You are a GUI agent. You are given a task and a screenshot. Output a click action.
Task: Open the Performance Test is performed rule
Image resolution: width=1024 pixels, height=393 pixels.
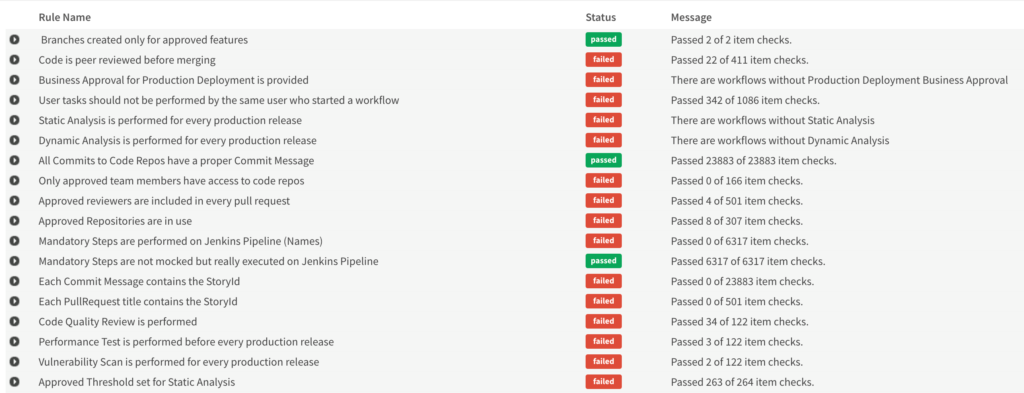[186, 341]
